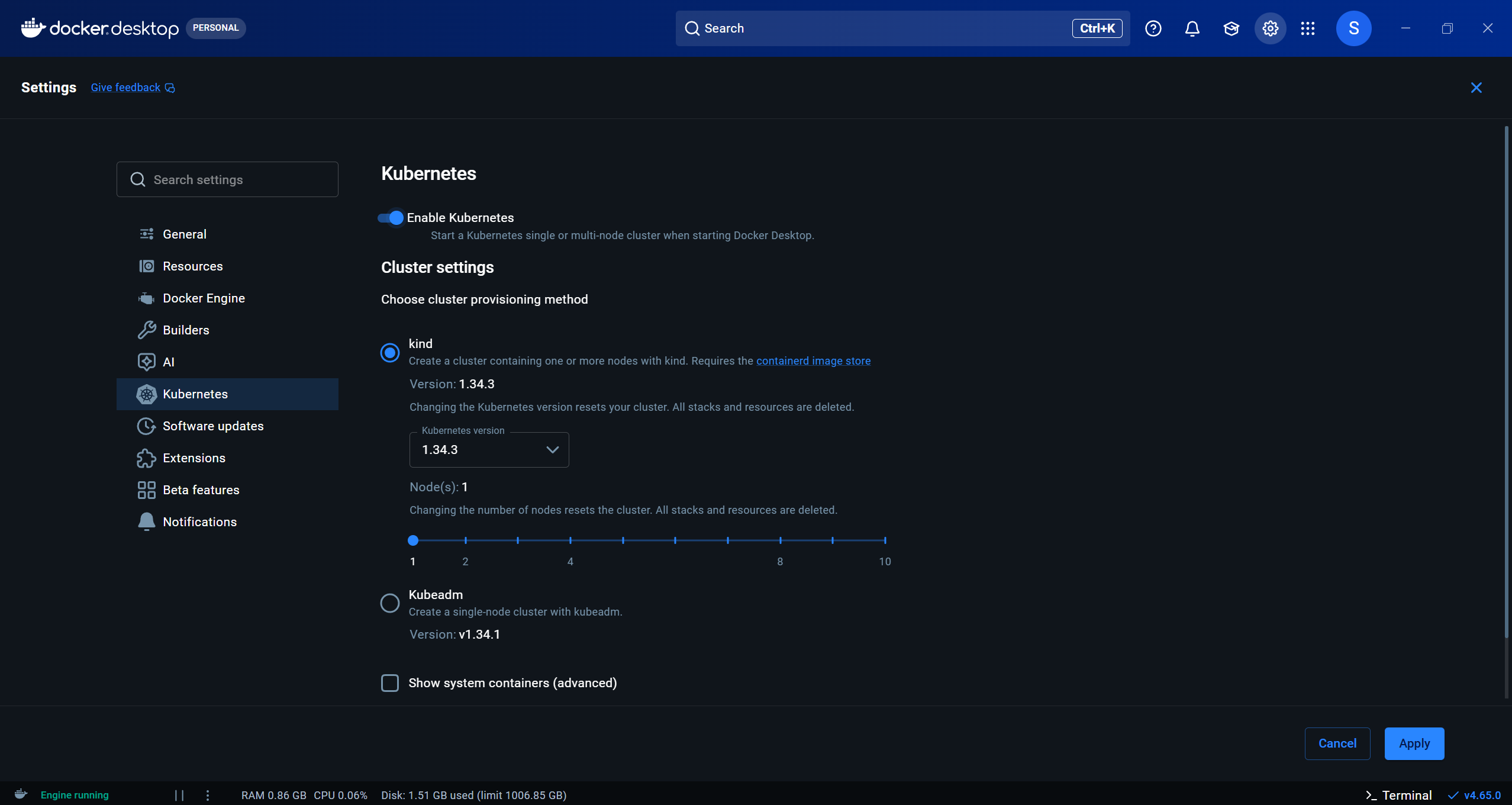Click the node slider handle at 1
Image resolution: width=1512 pixels, height=805 pixels.
[413, 540]
